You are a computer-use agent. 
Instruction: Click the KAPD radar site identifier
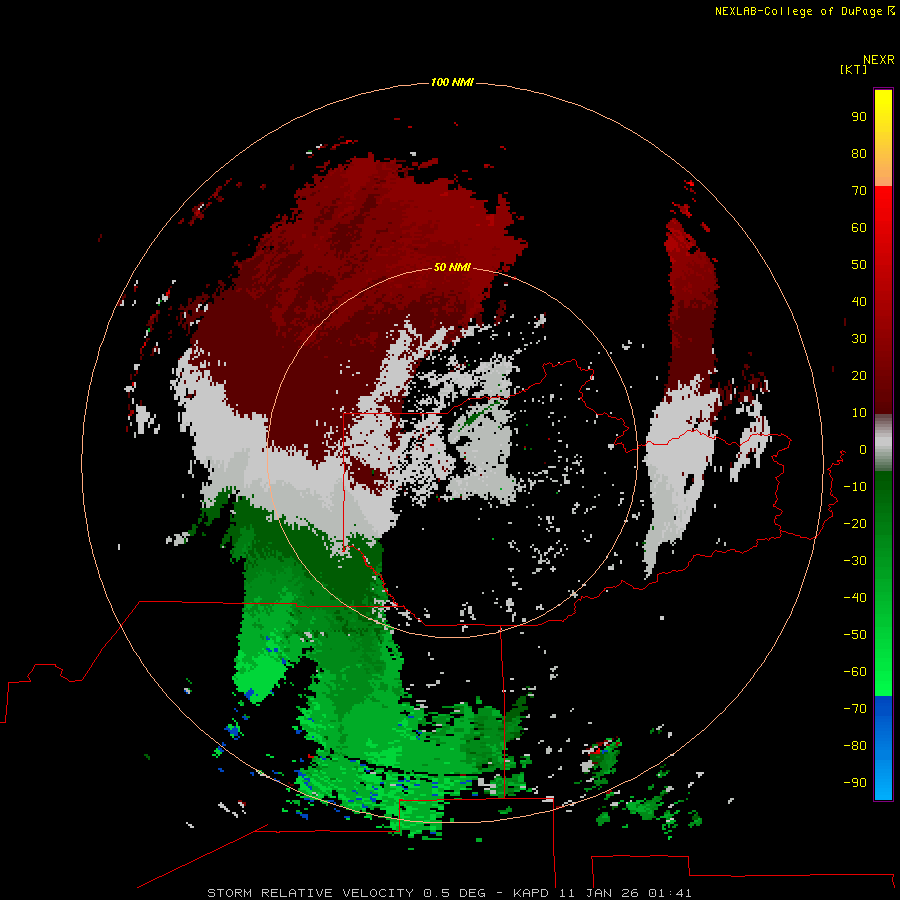[x=532, y=893]
